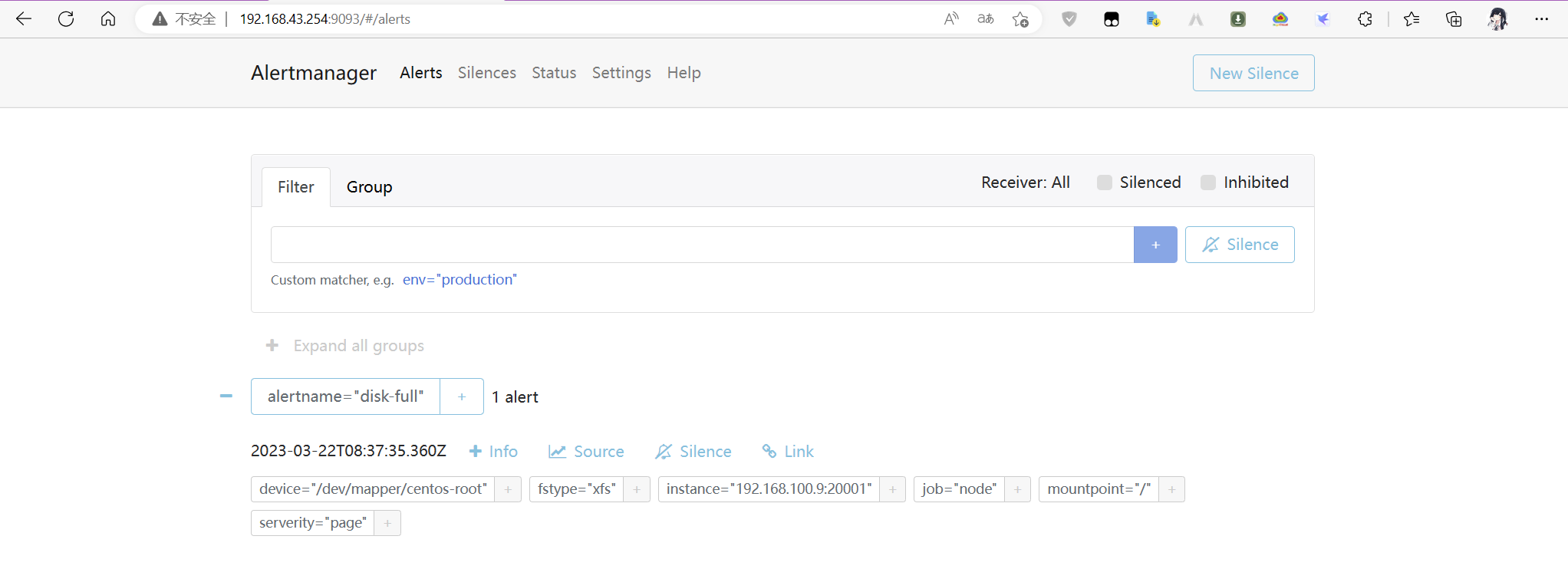The height and width of the screenshot is (569, 1568).
Task: Click the custom matcher filter input
Action: coord(702,245)
